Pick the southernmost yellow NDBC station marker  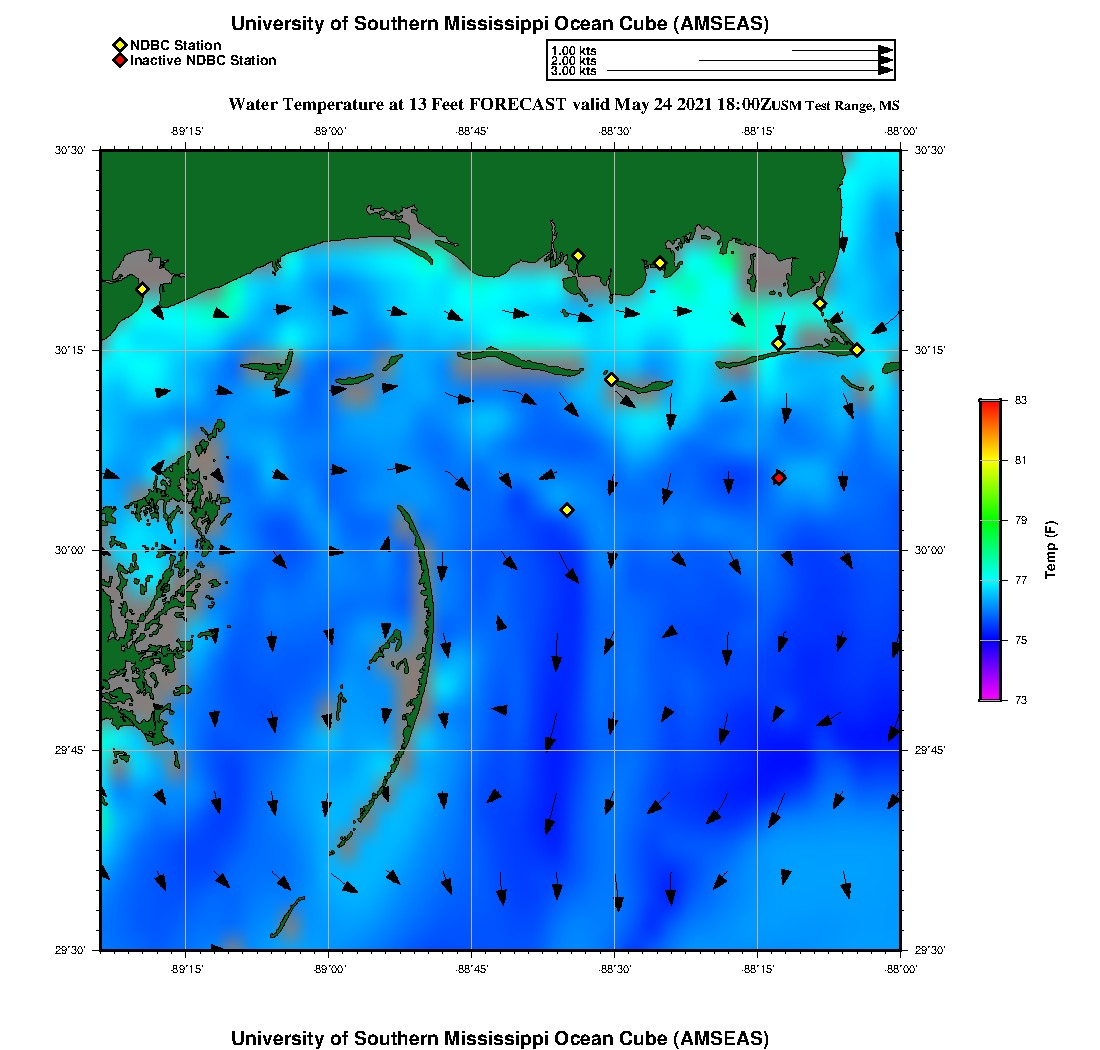(x=567, y=510)
